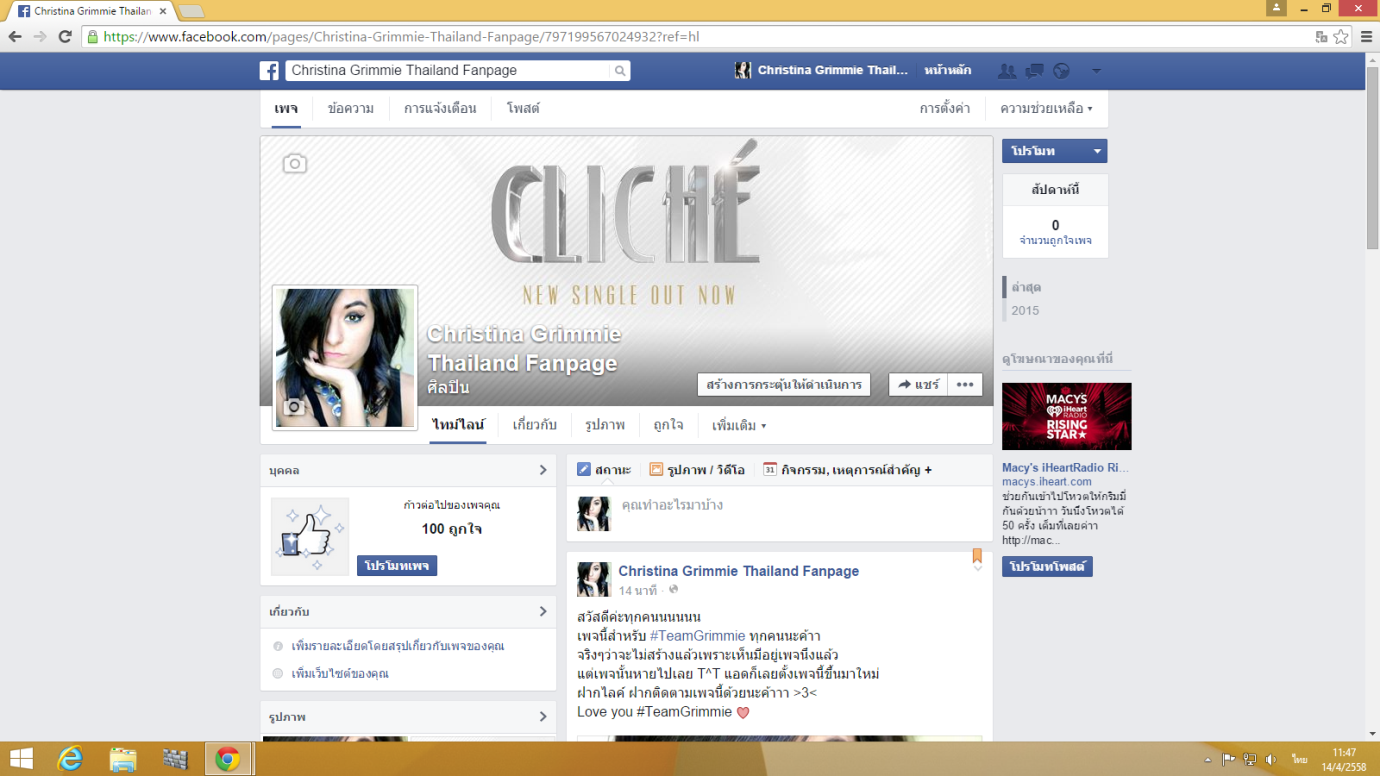
Task: Click โปรโมทเพจ button
Action: (x=397, y=566)
